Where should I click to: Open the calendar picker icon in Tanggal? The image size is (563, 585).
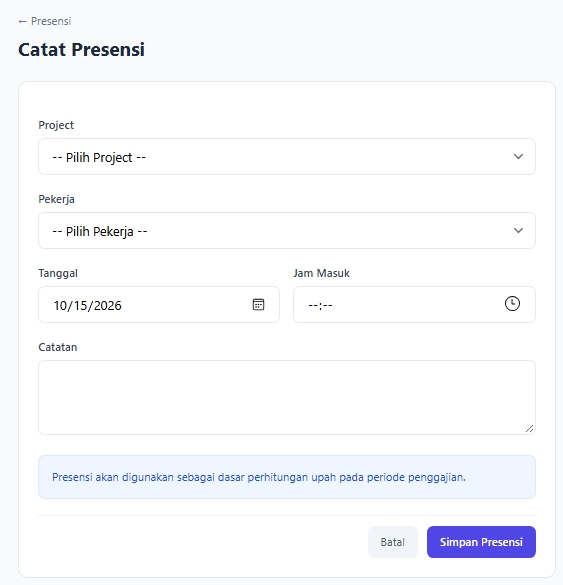coord(258,304)
